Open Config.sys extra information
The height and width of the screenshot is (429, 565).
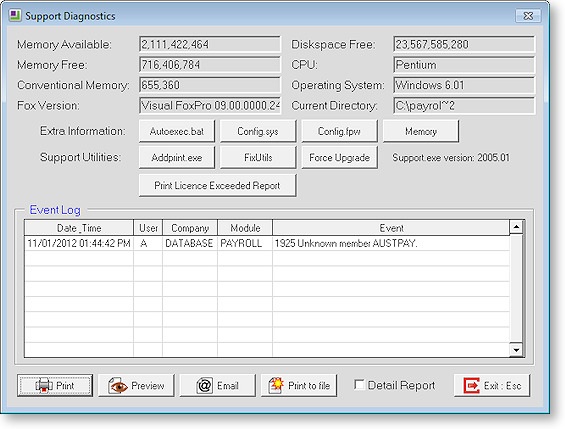(x=258, y=131)
